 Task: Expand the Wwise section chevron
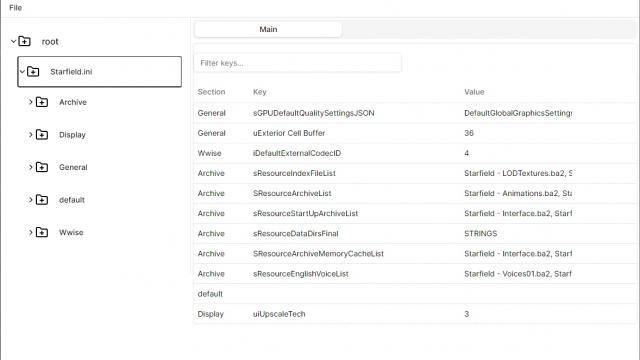[x=31, y=232]
